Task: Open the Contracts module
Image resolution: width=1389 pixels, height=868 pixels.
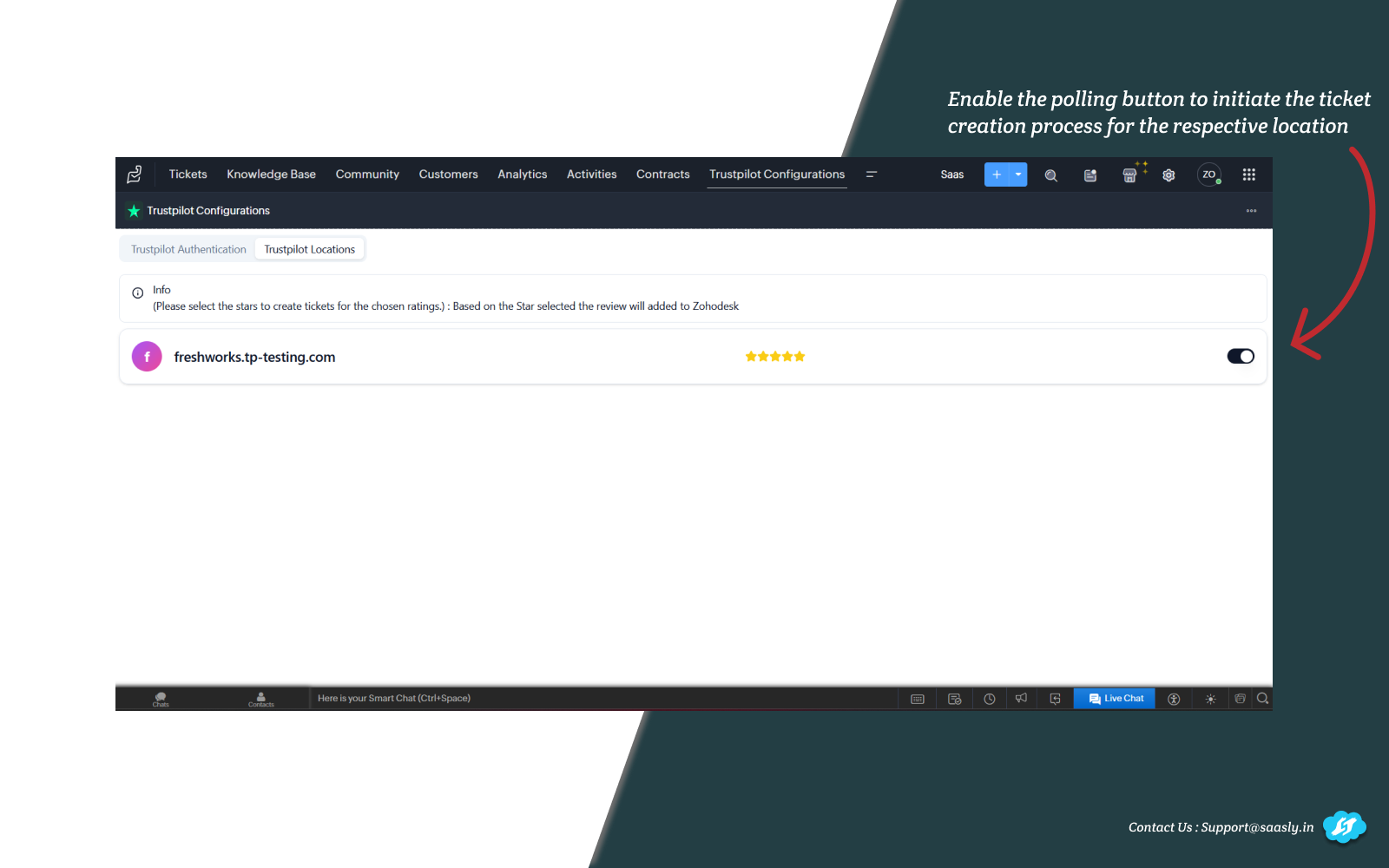Action: pos(662,174)
